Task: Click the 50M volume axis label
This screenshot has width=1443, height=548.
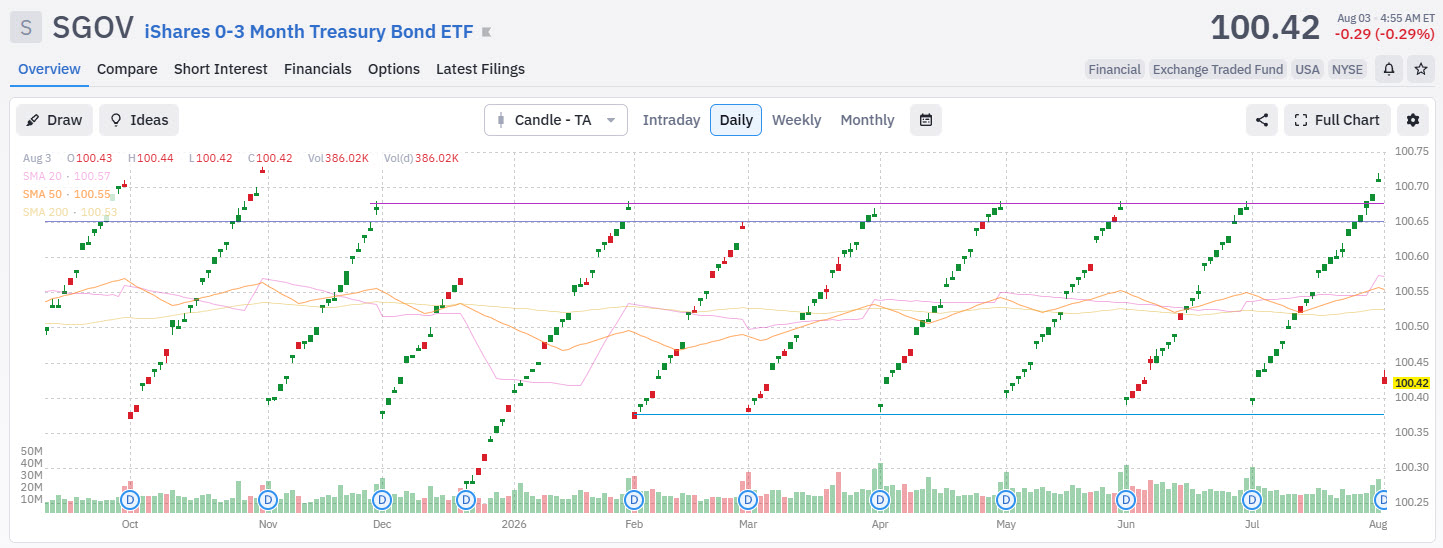Action: tap(31, 451)
